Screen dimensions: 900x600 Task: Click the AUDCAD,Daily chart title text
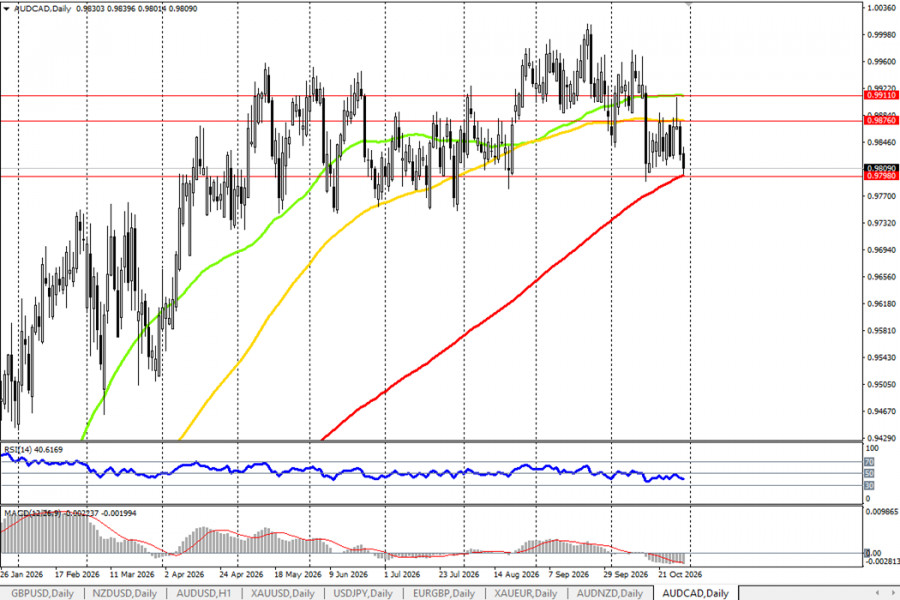click(x=42, y=9)
